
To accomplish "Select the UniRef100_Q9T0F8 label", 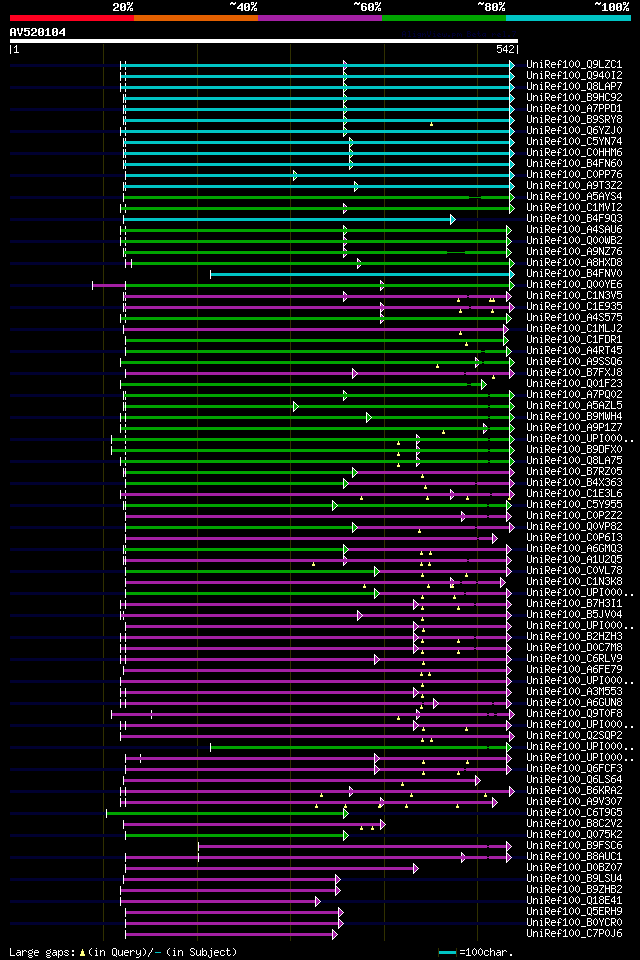I will pos(574,714).
